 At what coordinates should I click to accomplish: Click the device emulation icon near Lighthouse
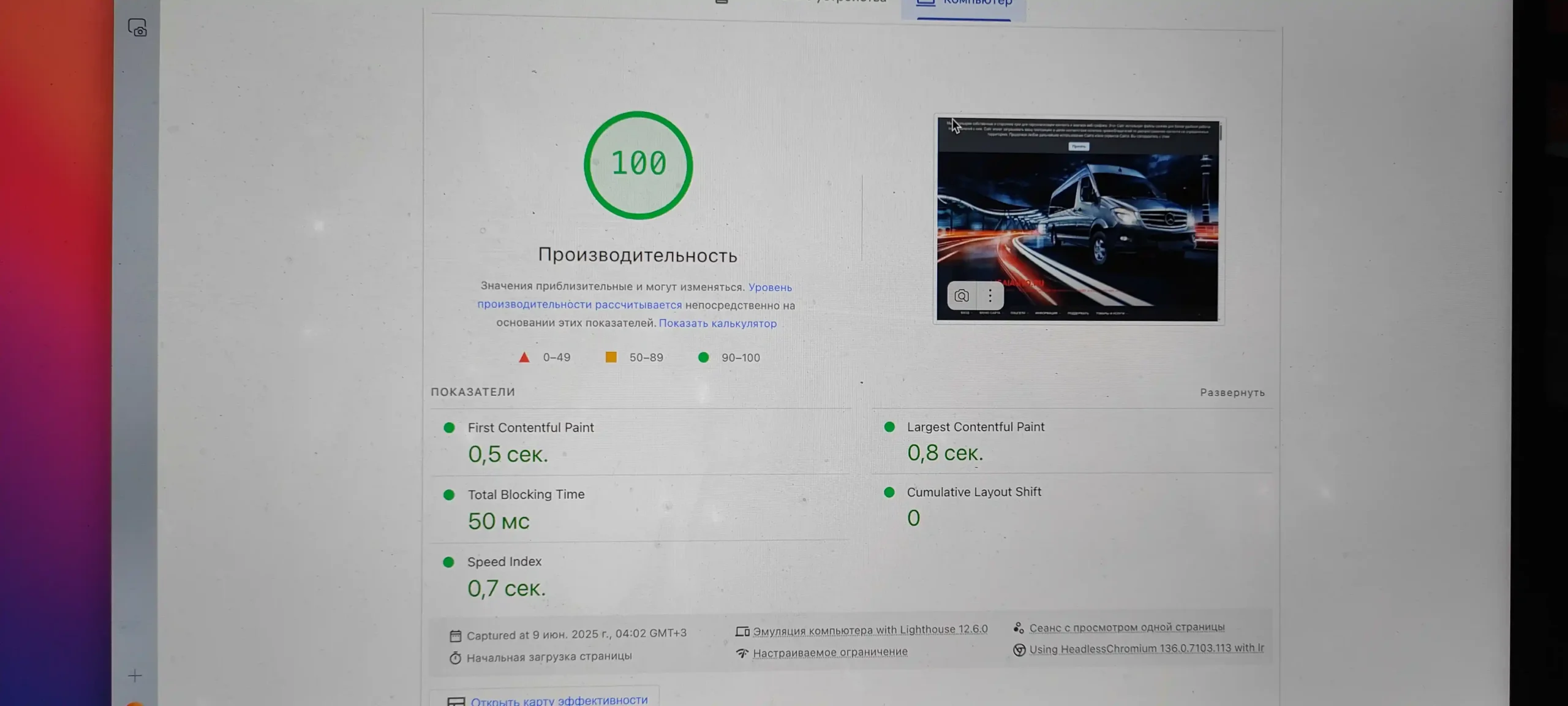coord(742,631)
